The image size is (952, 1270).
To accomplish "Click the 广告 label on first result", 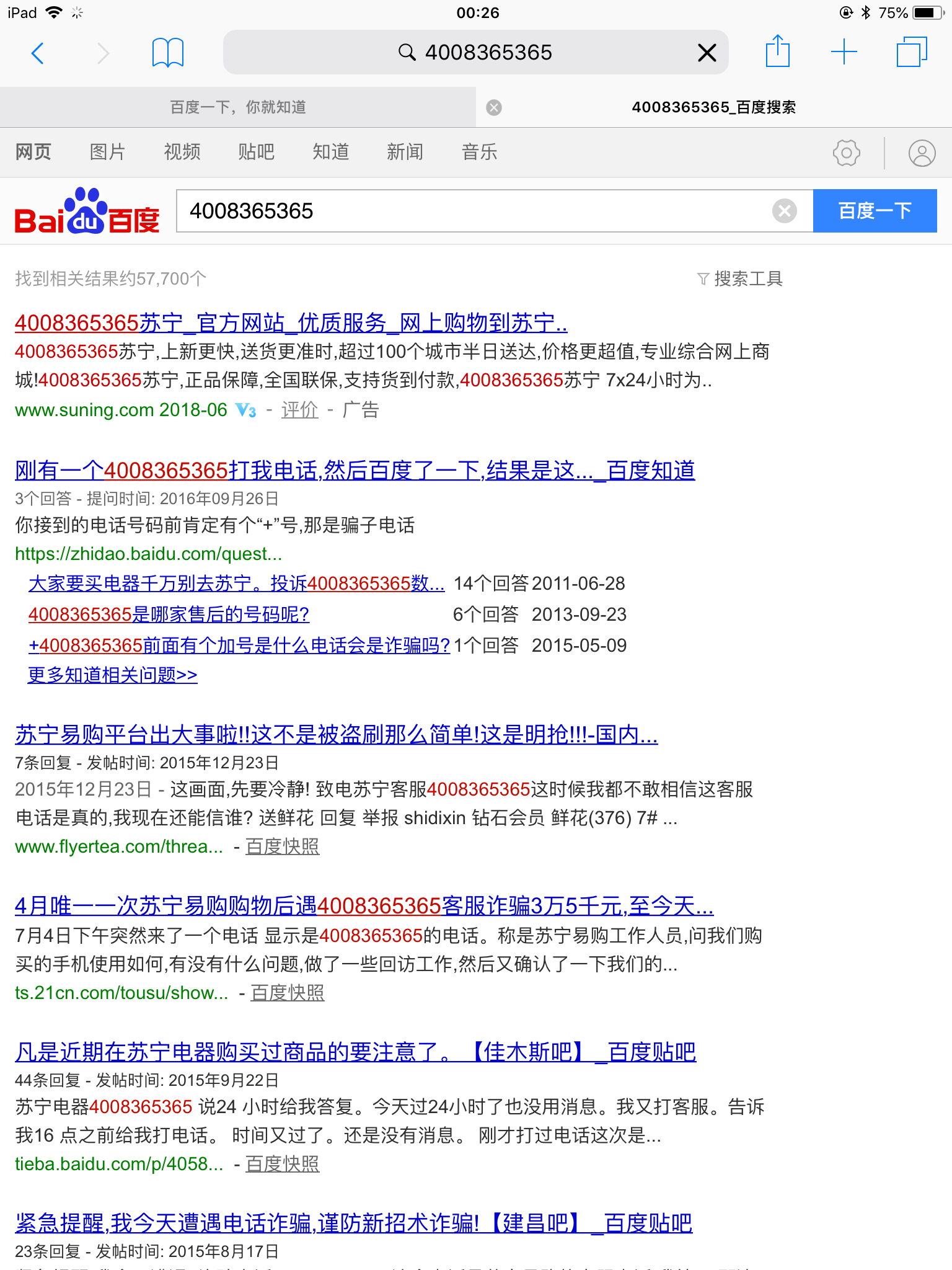I will click(361, 410).
